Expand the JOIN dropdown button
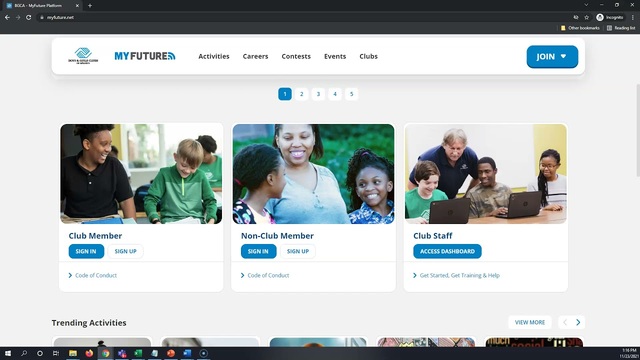640x360 pixels. pyautogui.click(x=552, y=57)
